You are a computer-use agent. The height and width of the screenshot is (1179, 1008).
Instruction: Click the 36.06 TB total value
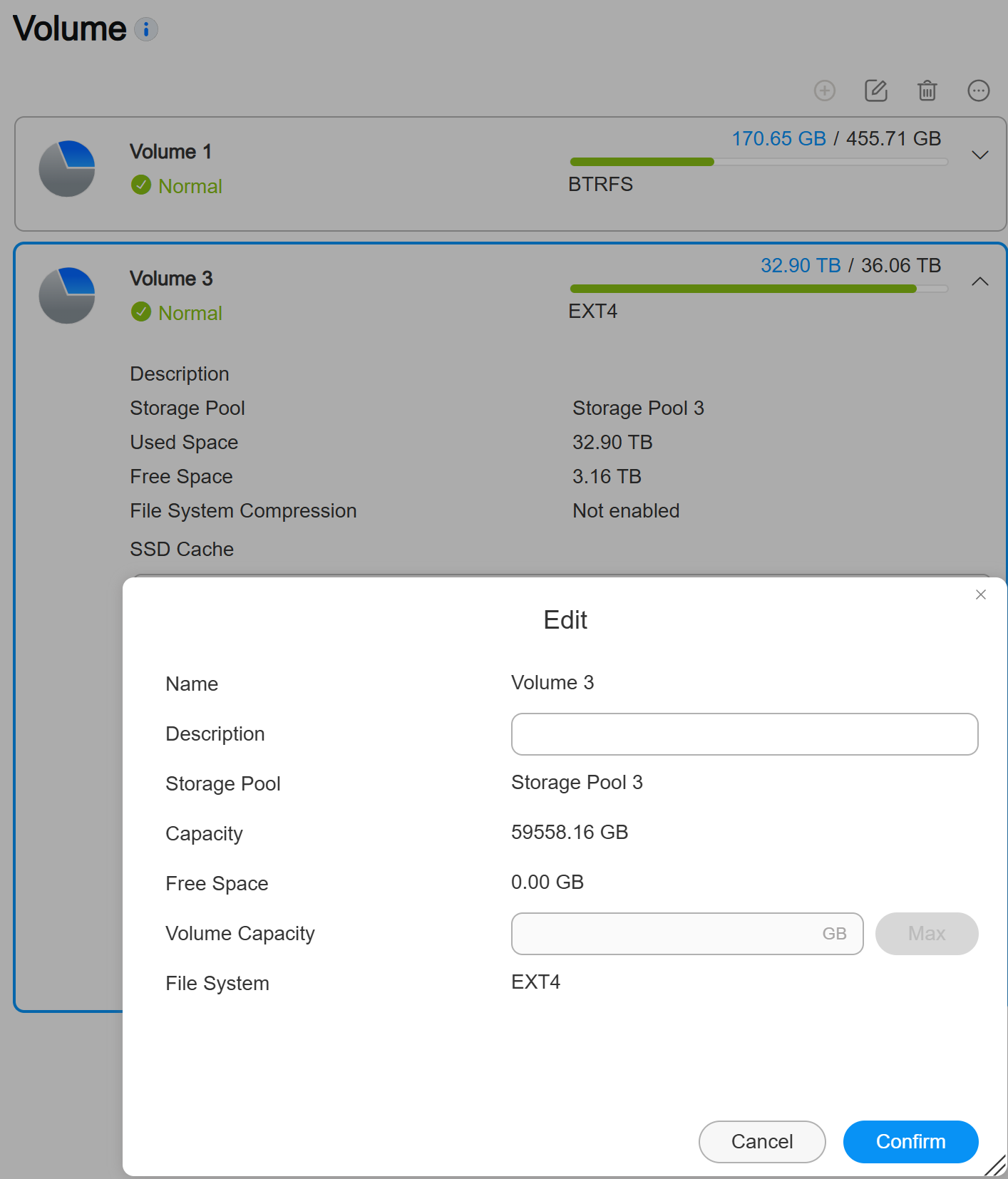[901, 265]
